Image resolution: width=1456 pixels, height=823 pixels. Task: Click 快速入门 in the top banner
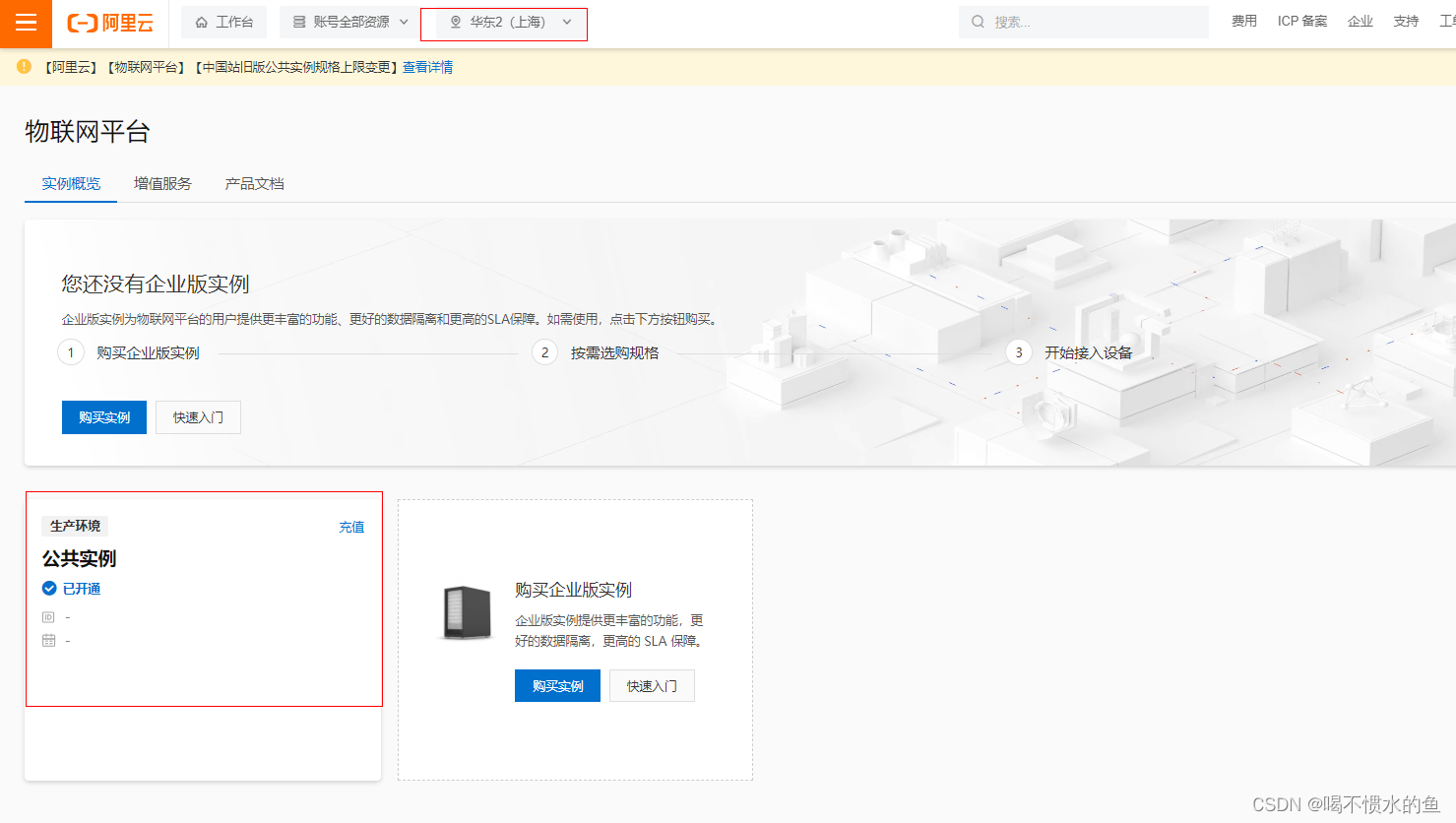(198, 417)
